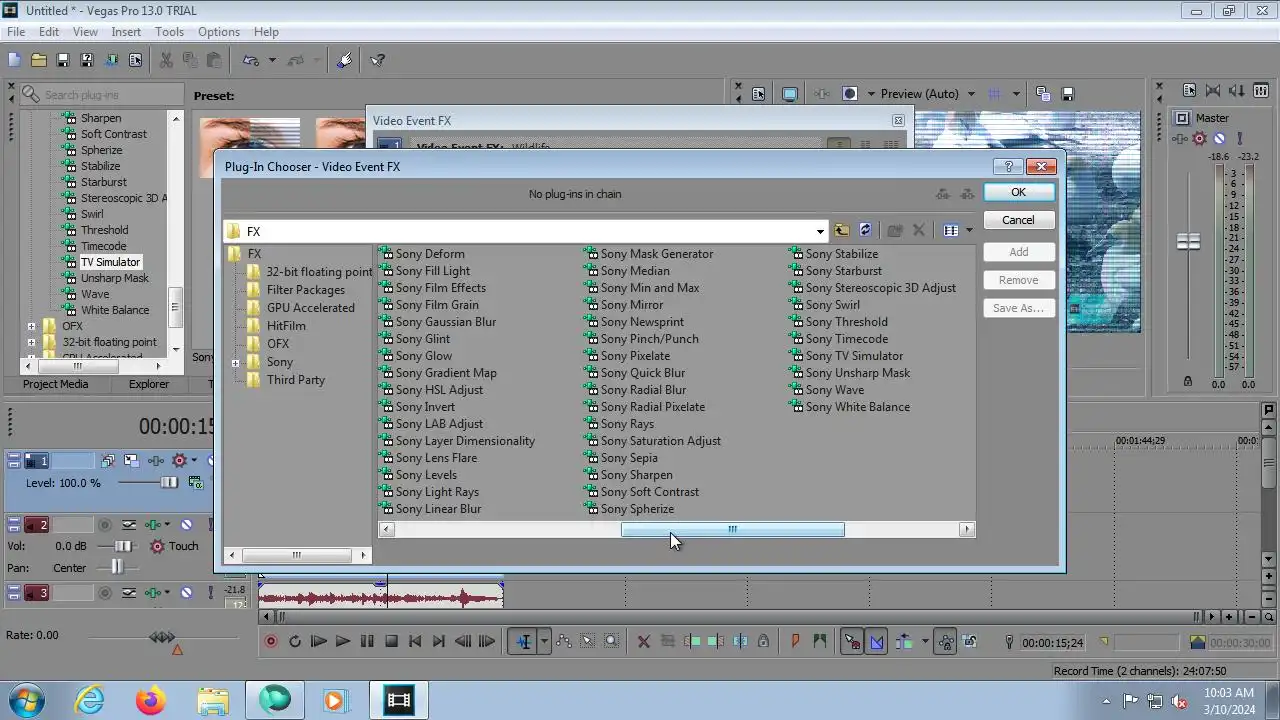
Task: Open the Options menu
Action: tap(218, 32)
